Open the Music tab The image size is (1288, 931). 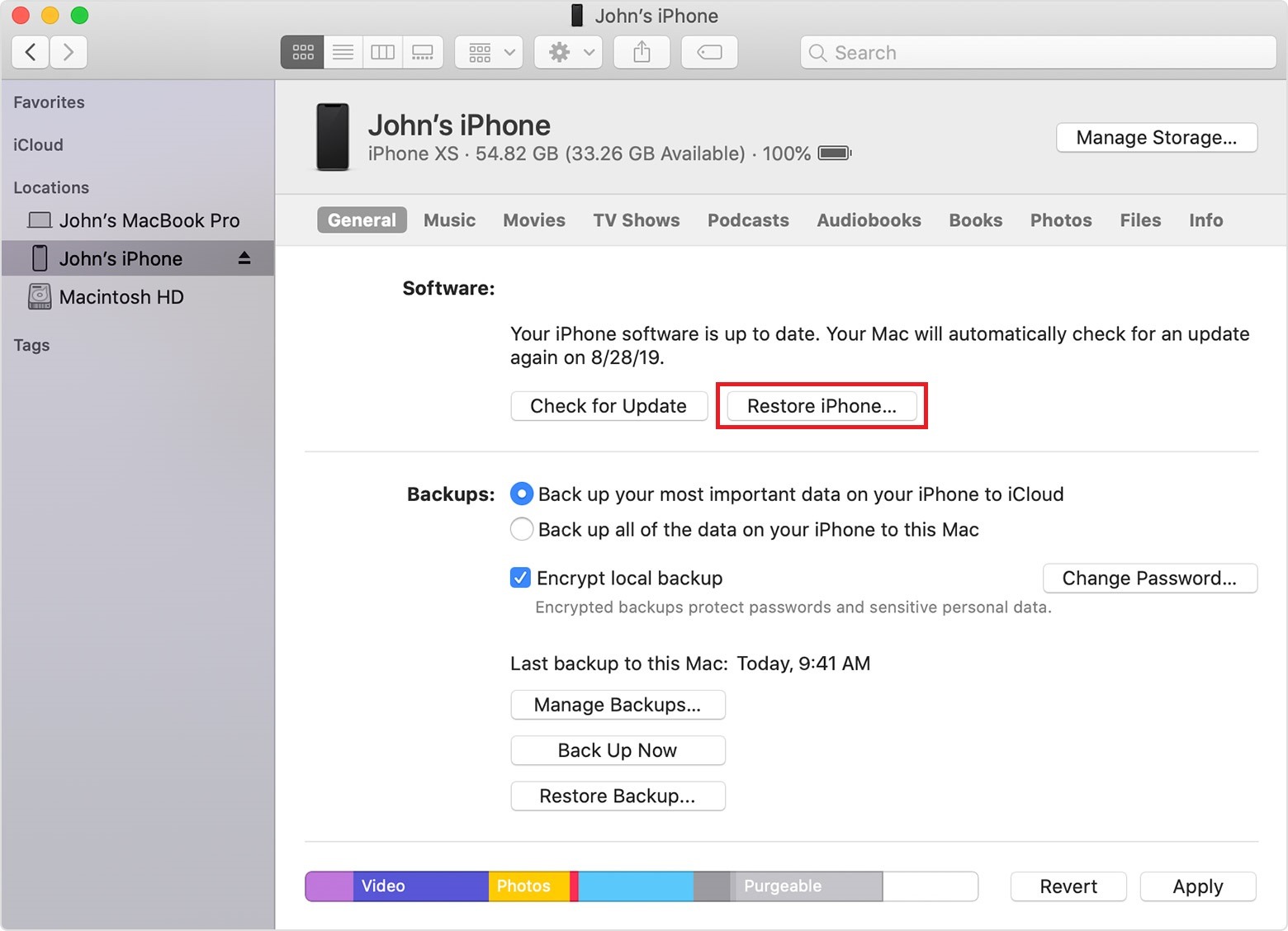[x=449, y=220]
